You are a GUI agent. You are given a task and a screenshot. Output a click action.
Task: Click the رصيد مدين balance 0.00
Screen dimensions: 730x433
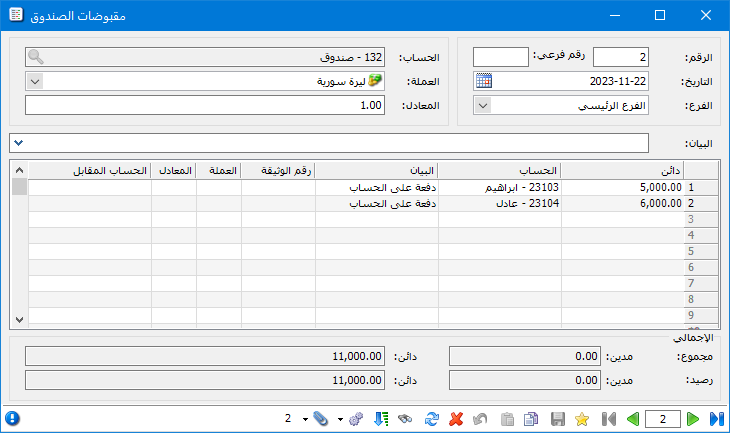pos(525,380)
